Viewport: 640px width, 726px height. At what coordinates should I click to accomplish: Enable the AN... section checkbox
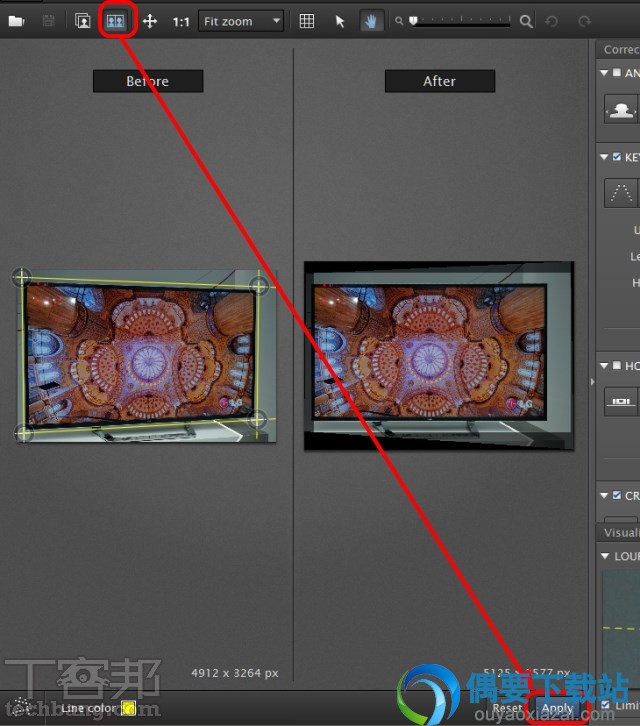click(616, 72)
